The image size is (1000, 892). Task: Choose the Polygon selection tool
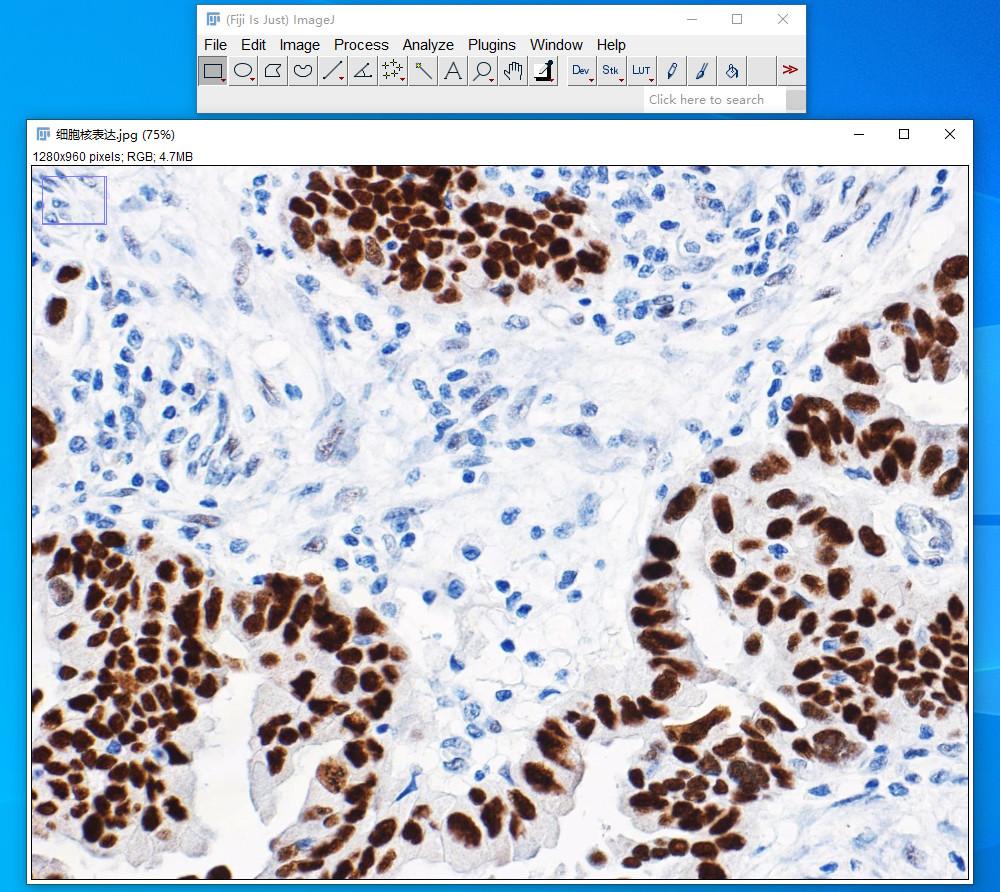point(273,71)
